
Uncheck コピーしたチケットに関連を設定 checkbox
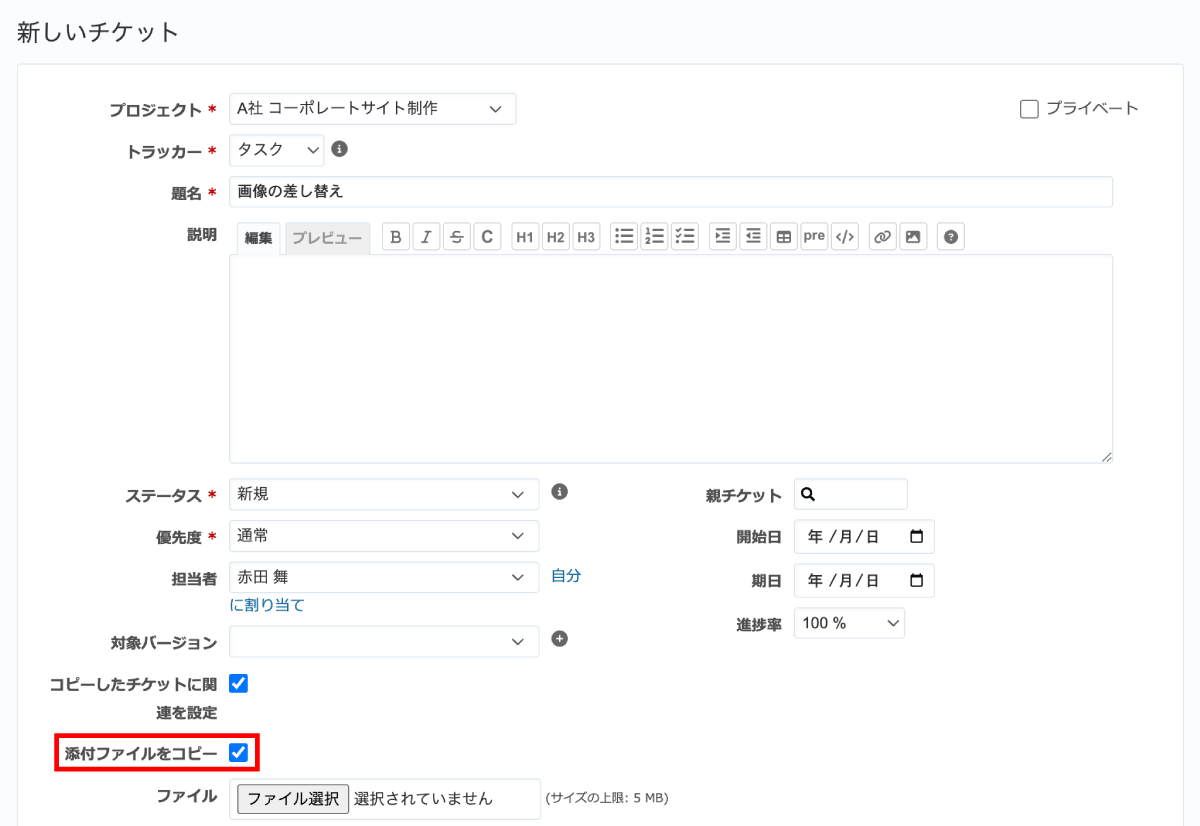click(x=238, y=684)
